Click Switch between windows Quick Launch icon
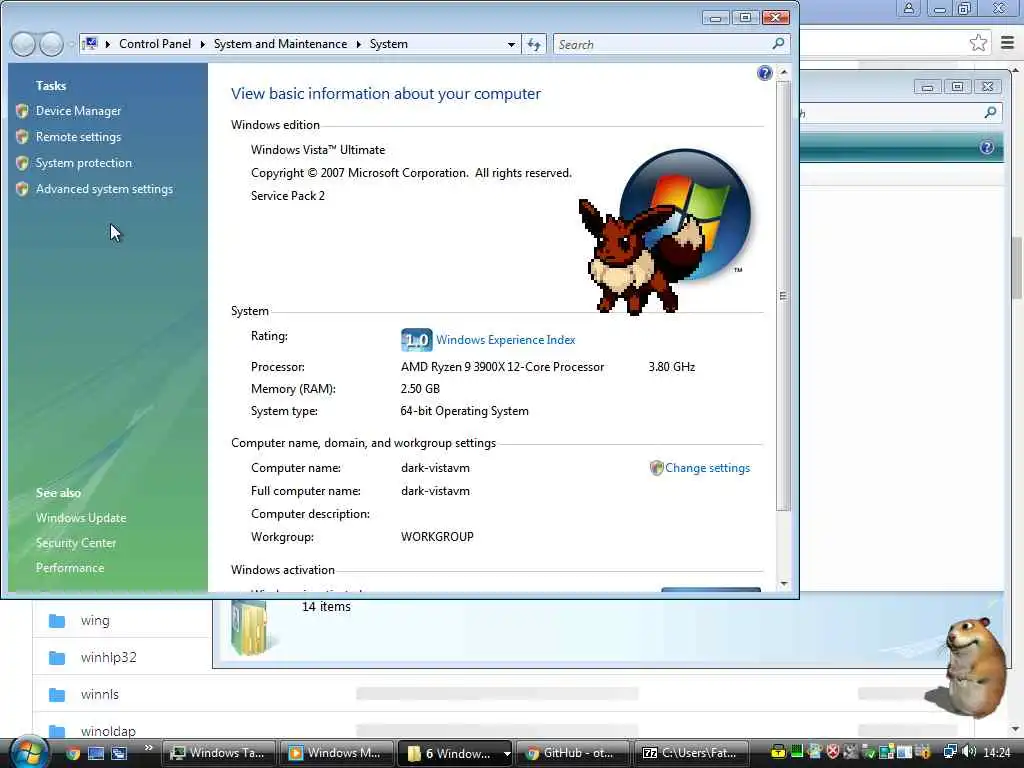This screenshot has width=1024, height=768. 119,753
